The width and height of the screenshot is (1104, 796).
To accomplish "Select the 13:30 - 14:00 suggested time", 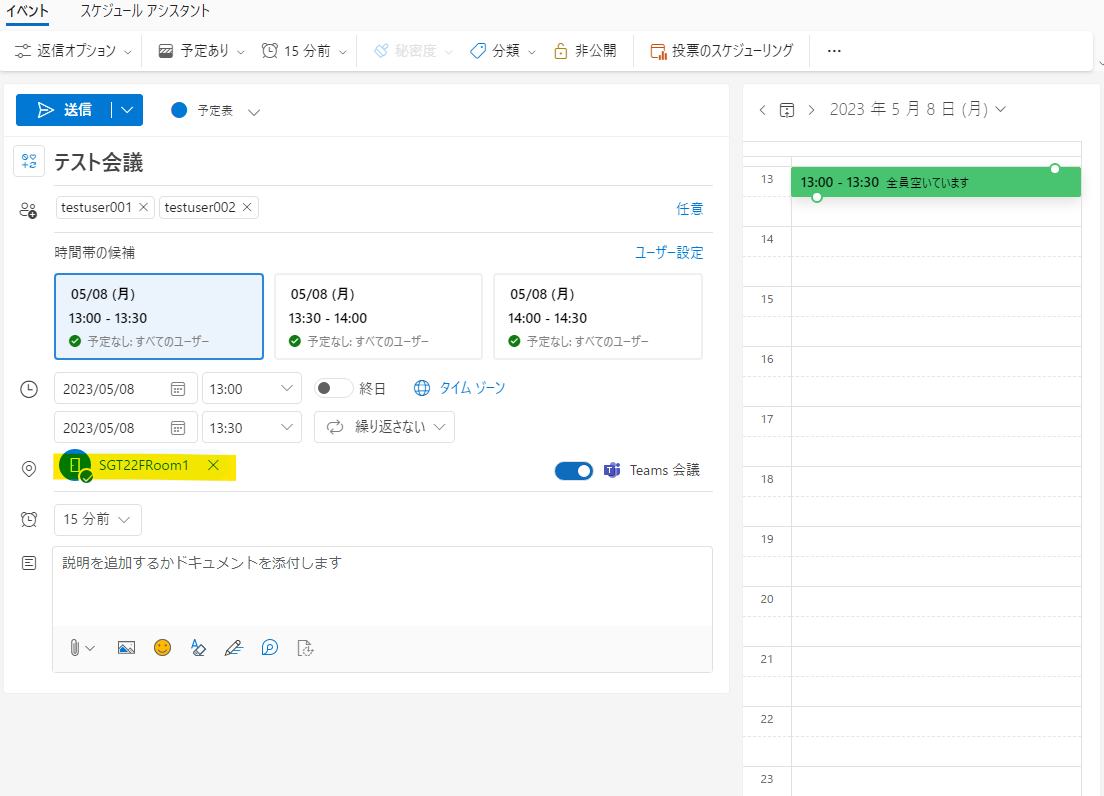I will click(x=378, y=317).
